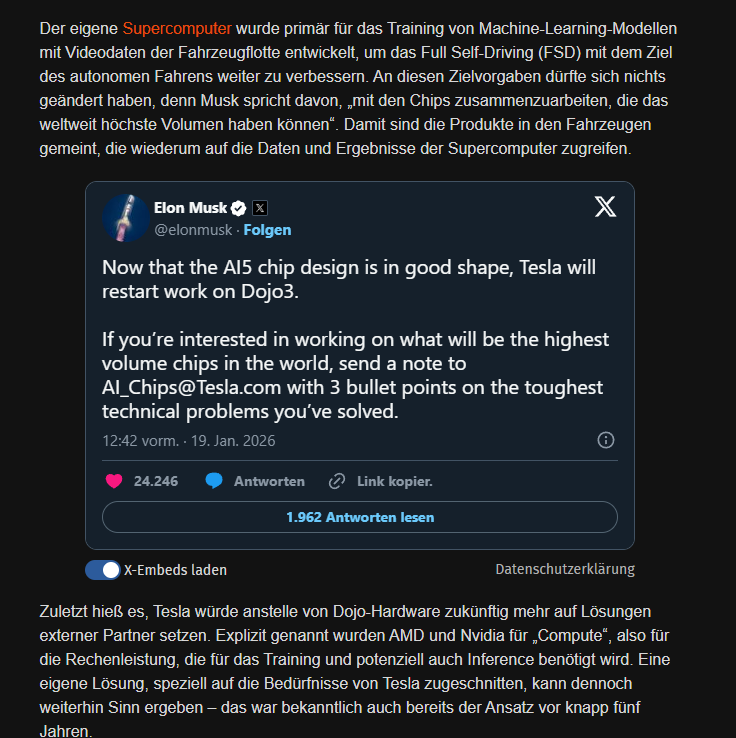Click the small X affiliate badge

coord(260,208)
